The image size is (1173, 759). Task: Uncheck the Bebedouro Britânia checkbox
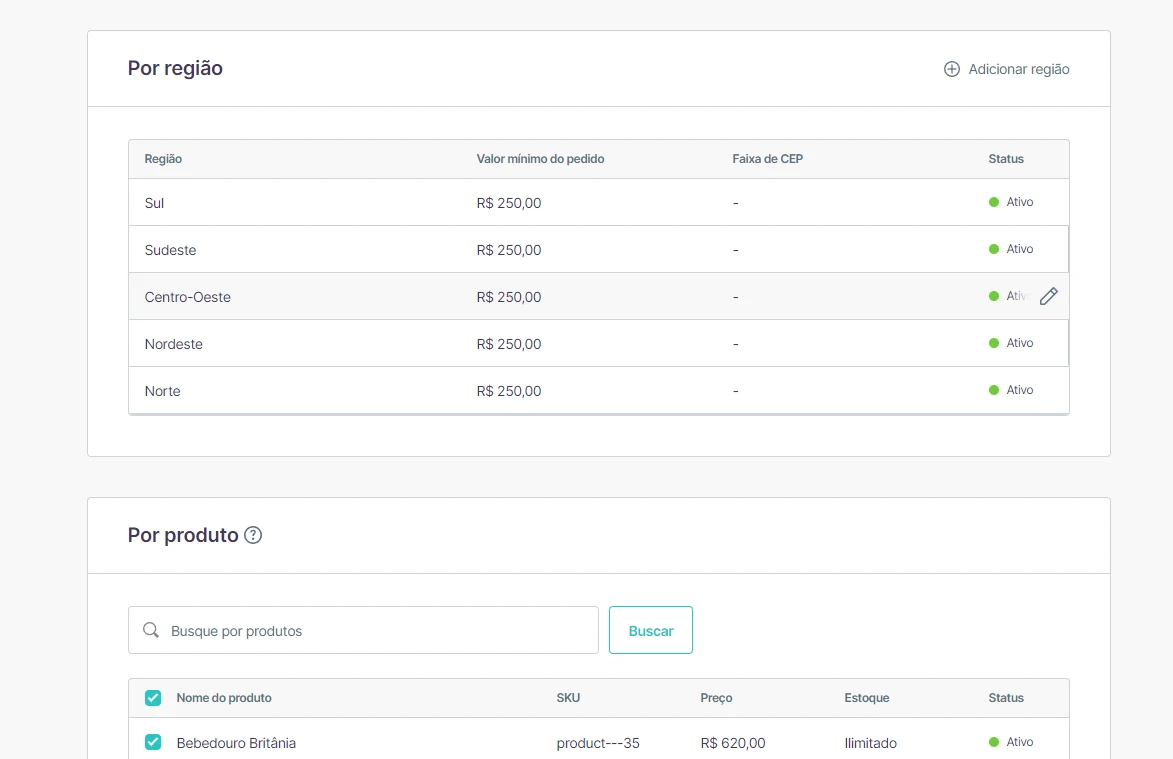tap(153, 742)
